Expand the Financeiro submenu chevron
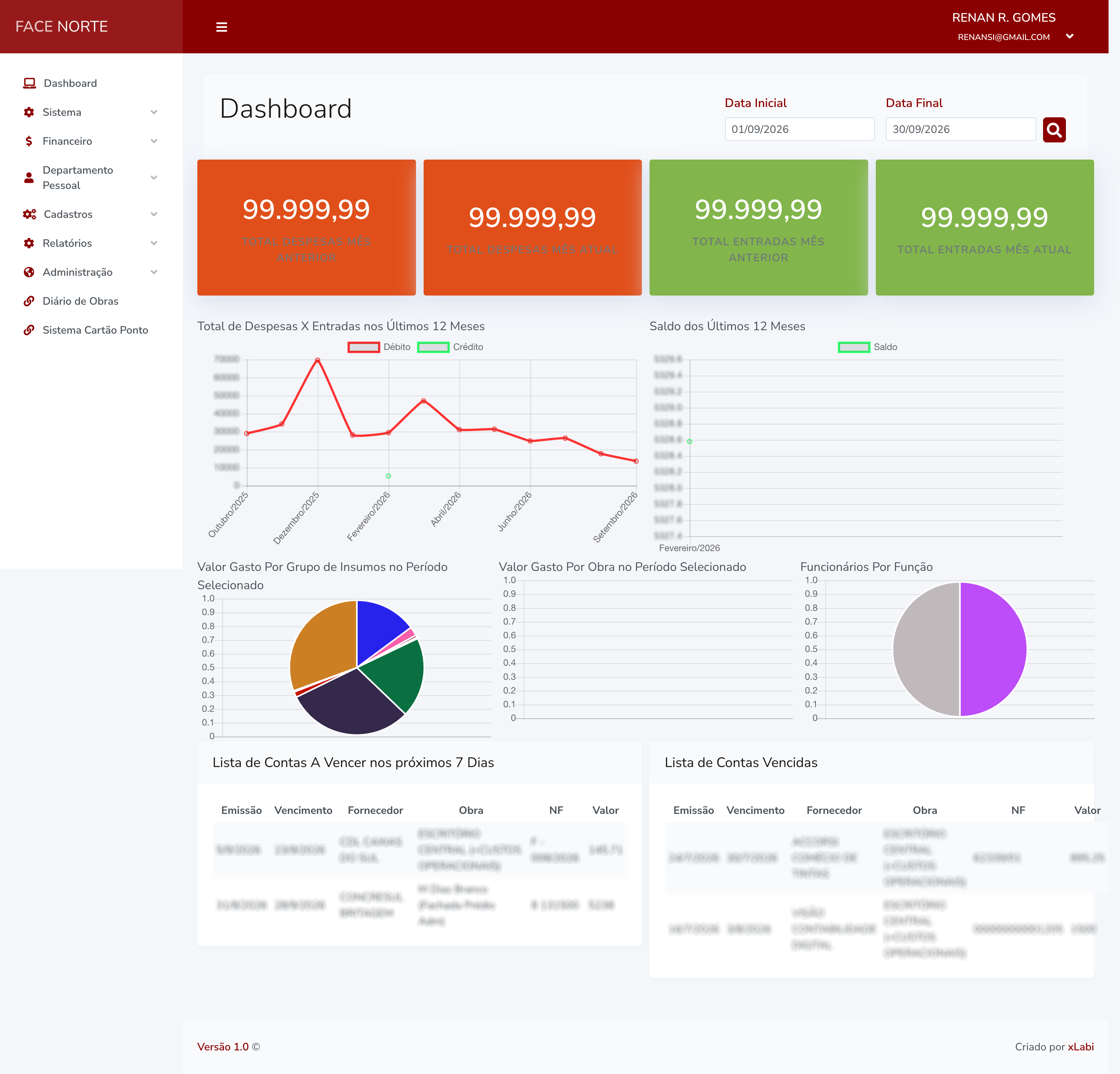The width and height of the screenshot is (1120, 1074). click(154, 141)
